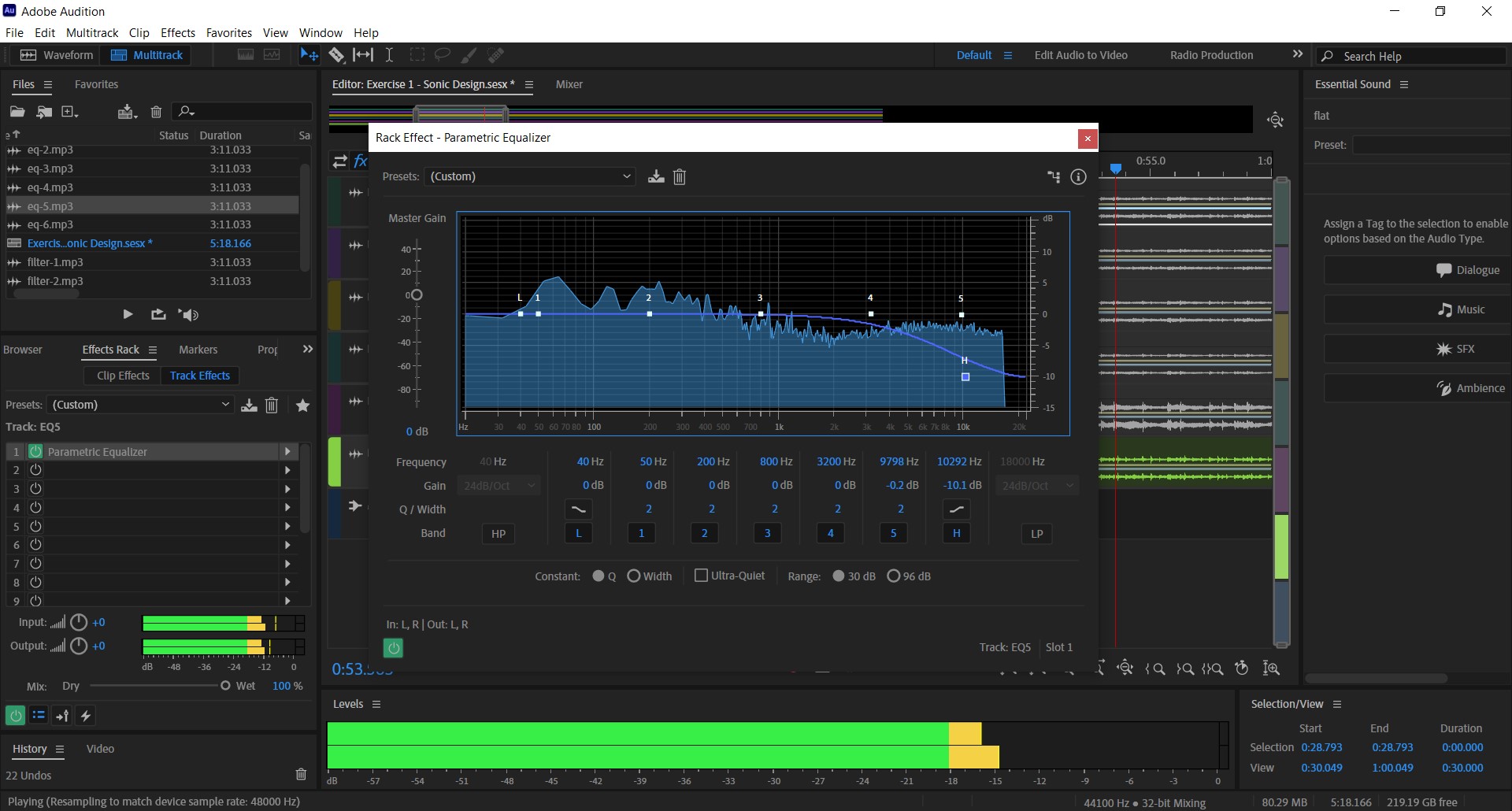Viewport: 1512px width, 811px height.
Task: Click the Dry/Wet mix slider handle
Action: 225,686
